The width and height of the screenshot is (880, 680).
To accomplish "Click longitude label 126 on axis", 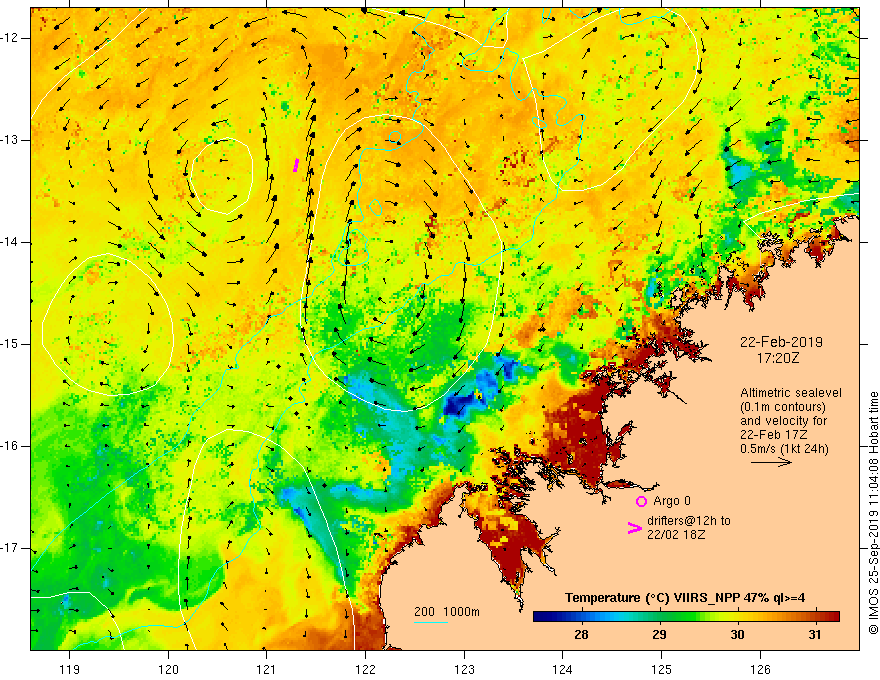I will point(760,669).
